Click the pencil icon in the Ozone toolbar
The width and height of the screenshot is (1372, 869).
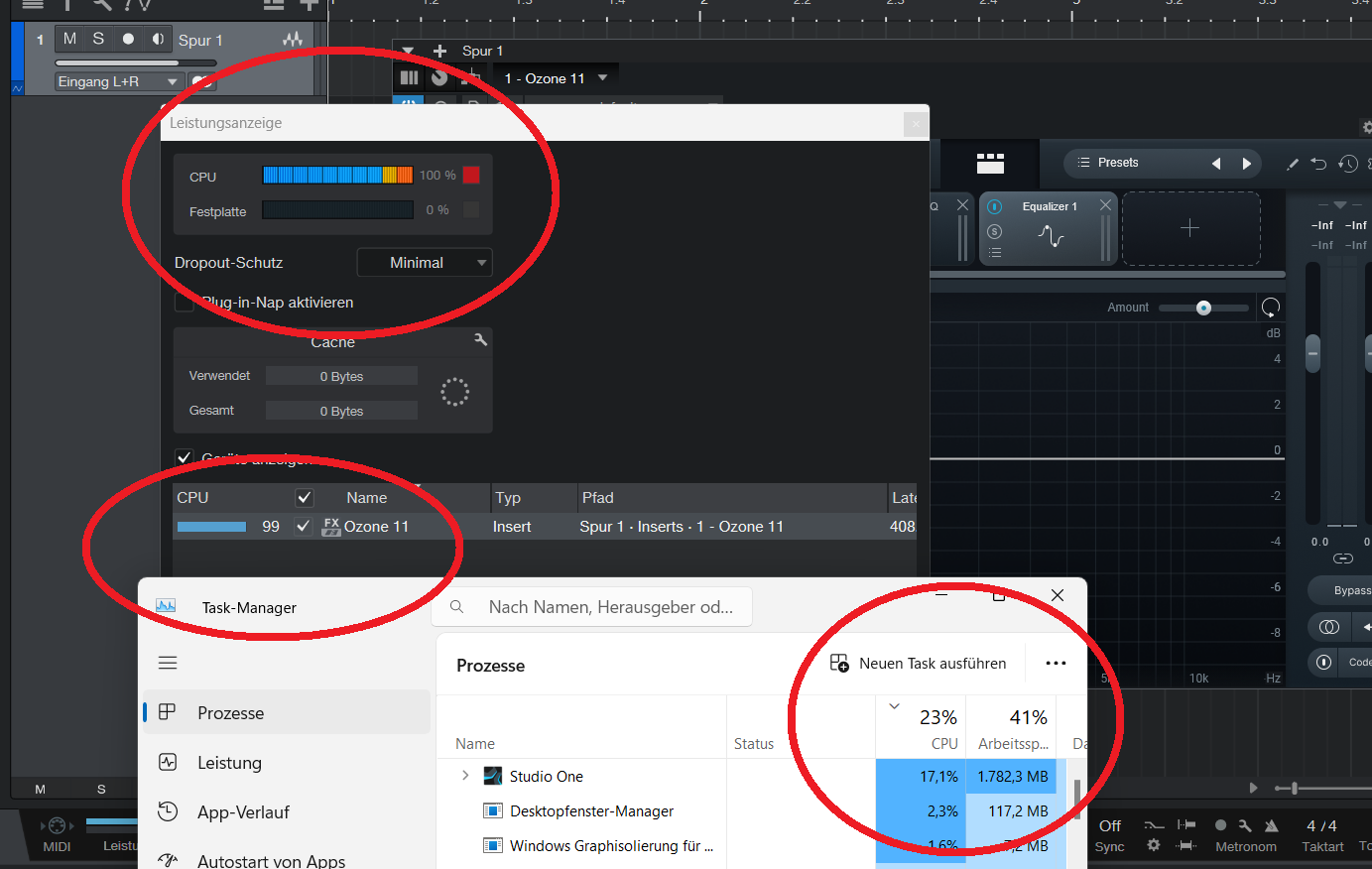[1293, 164]
